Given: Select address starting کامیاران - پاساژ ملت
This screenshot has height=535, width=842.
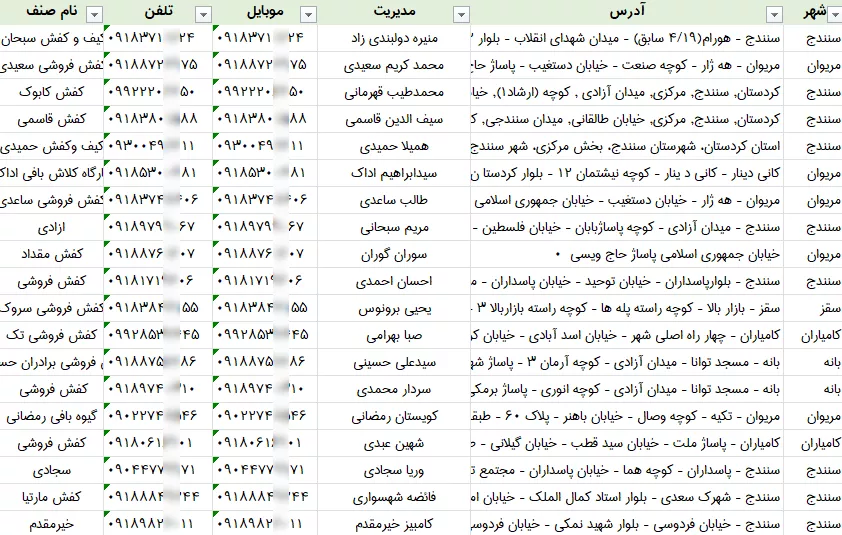Looking at the screenshot, I should (x=627, y=443).
